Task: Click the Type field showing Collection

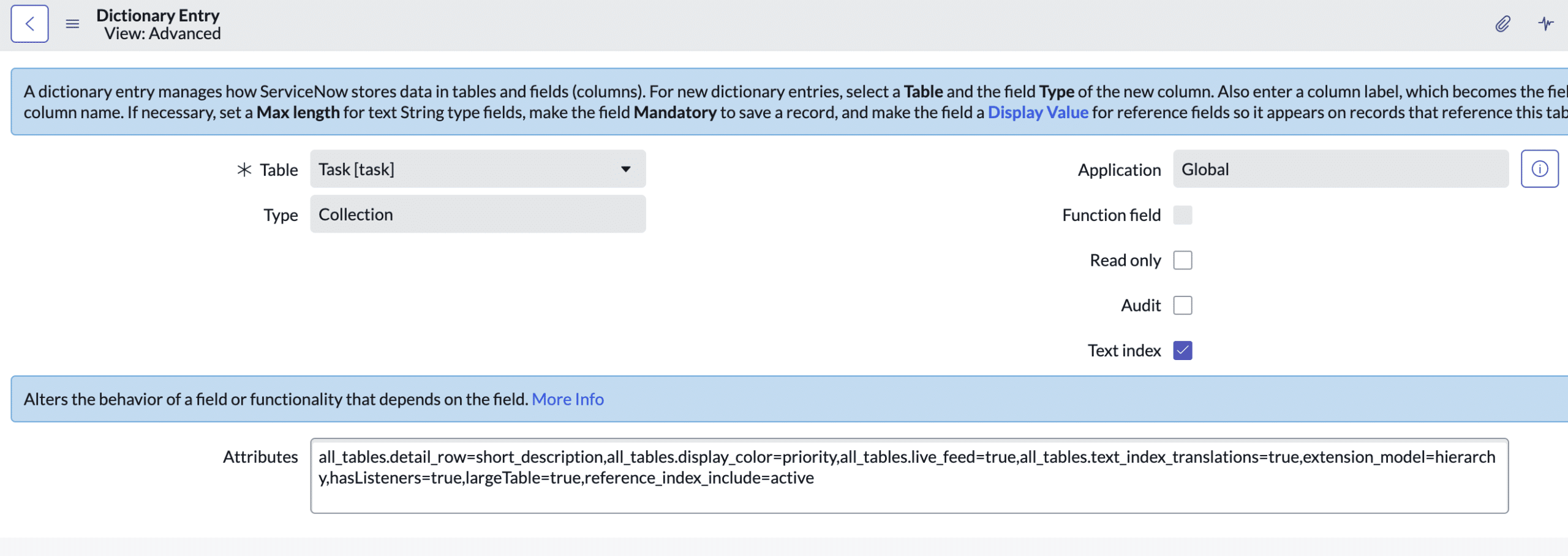Action: tap(478, 214)
